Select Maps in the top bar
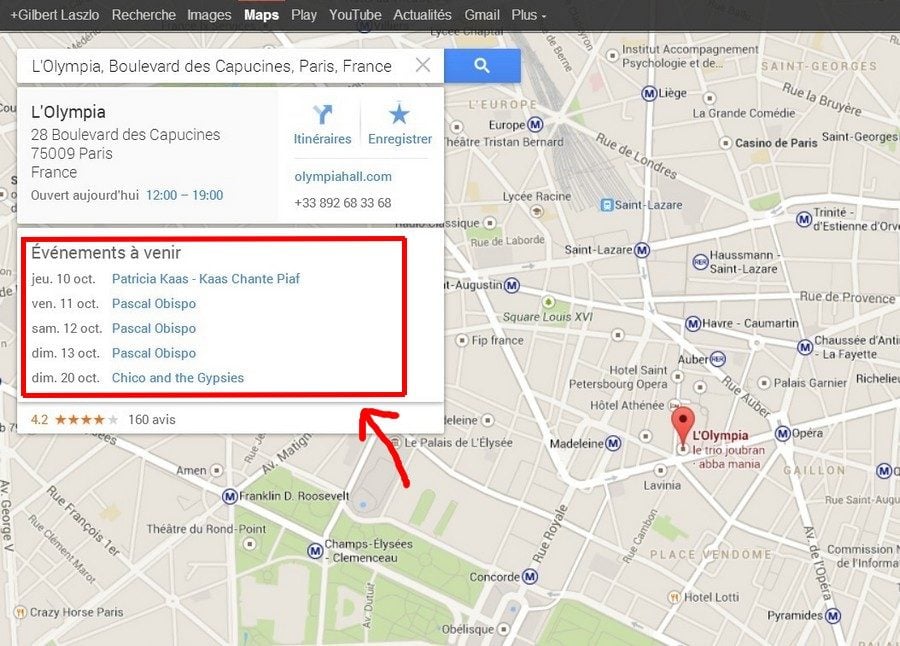The image size is (900, 646). pyautogui.click(x=261, y=15)
